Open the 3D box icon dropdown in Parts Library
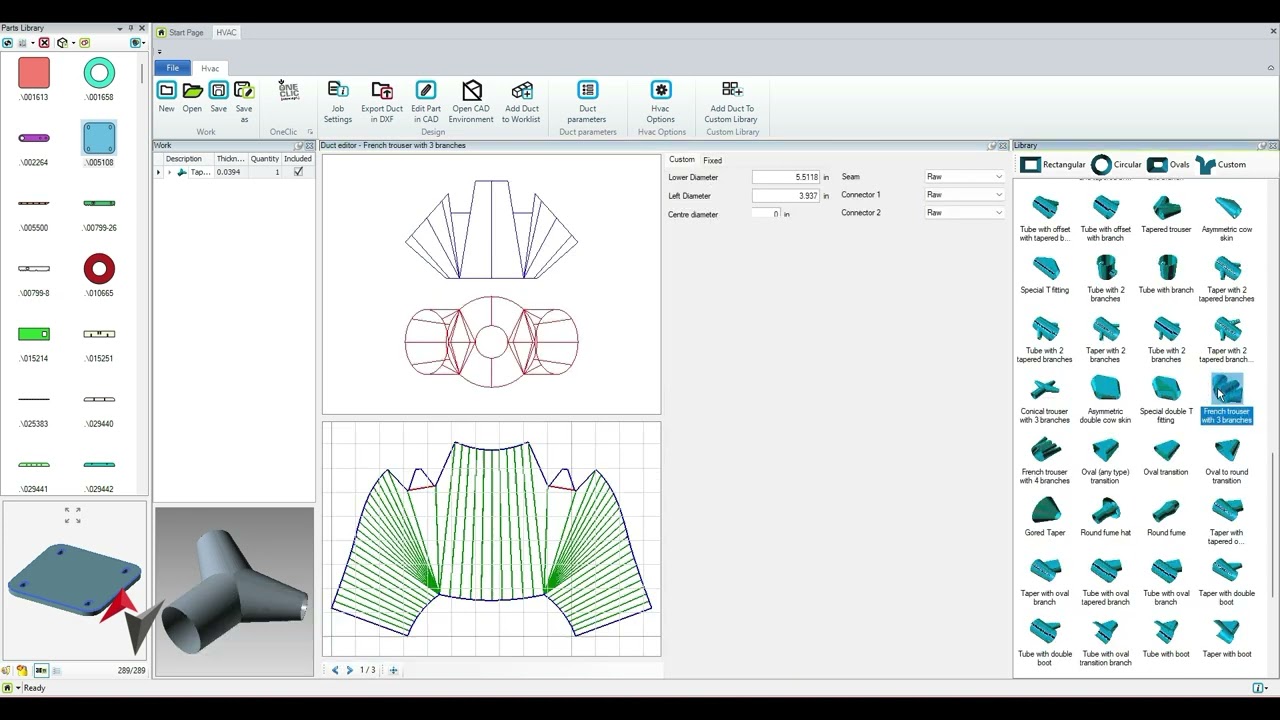This screenshot has width=1280, height=720. (72, 43)
